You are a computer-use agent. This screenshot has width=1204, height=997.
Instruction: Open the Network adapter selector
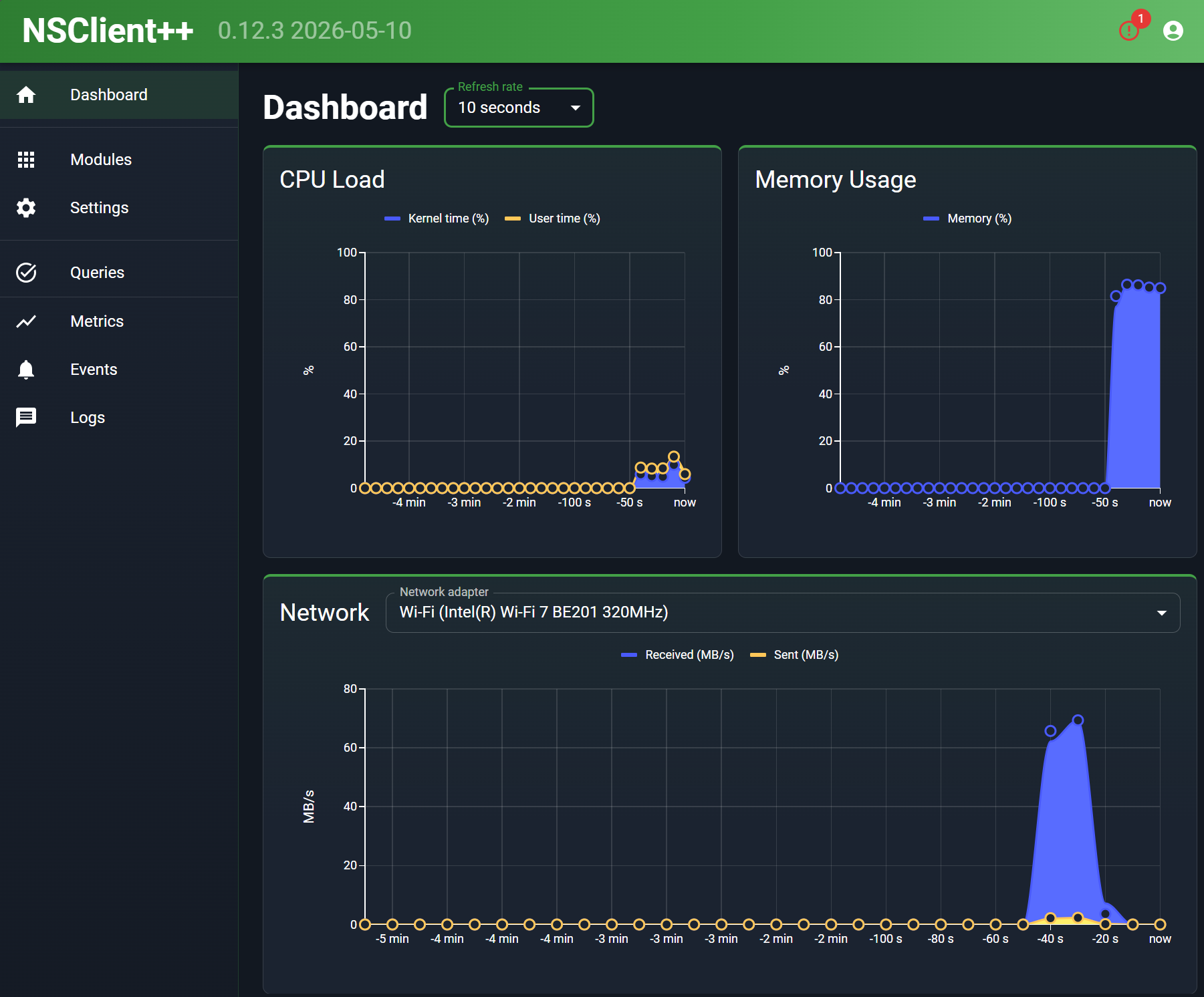pos(783,613)
